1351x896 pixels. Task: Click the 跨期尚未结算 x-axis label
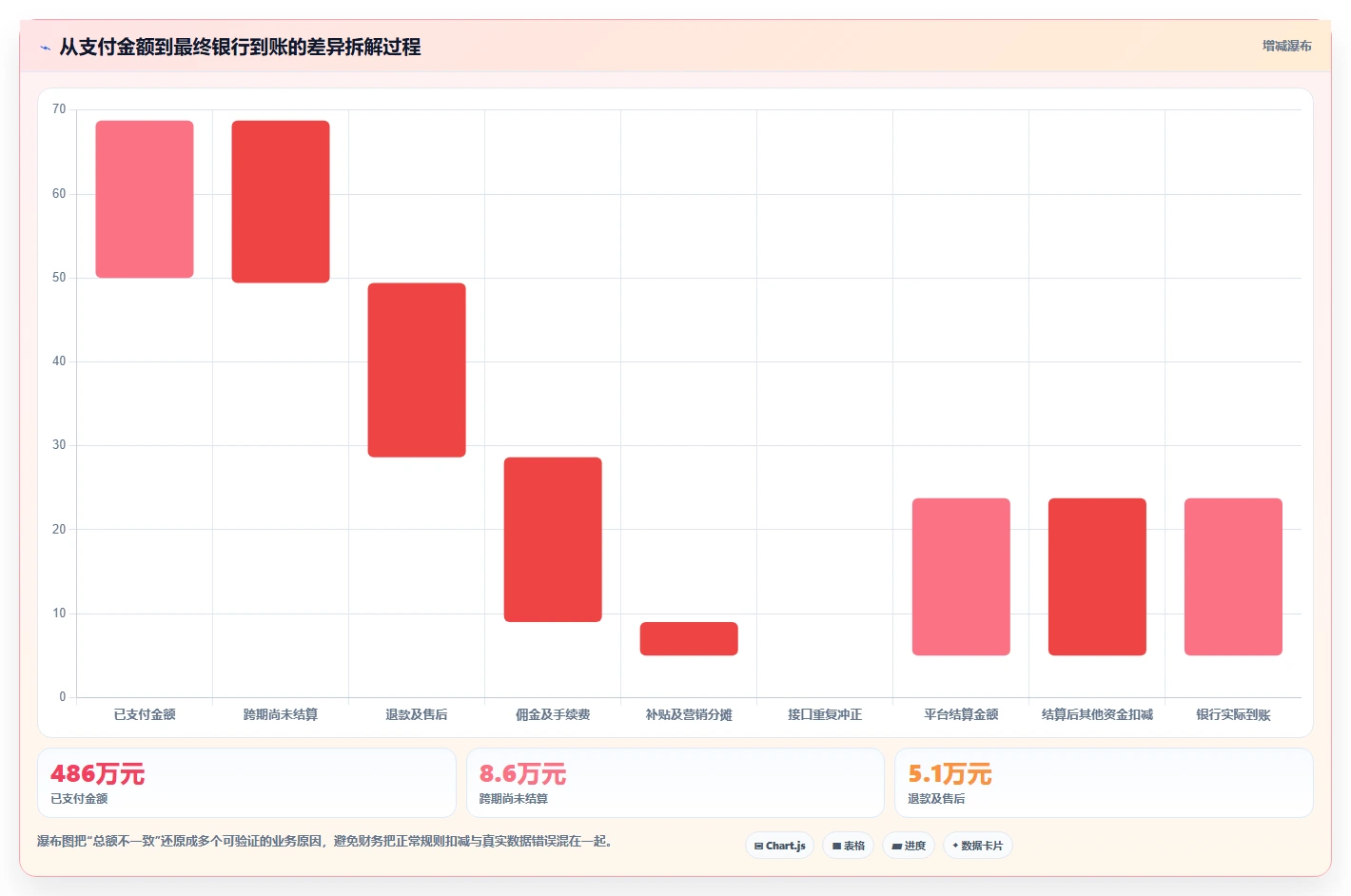pos(281,714)
